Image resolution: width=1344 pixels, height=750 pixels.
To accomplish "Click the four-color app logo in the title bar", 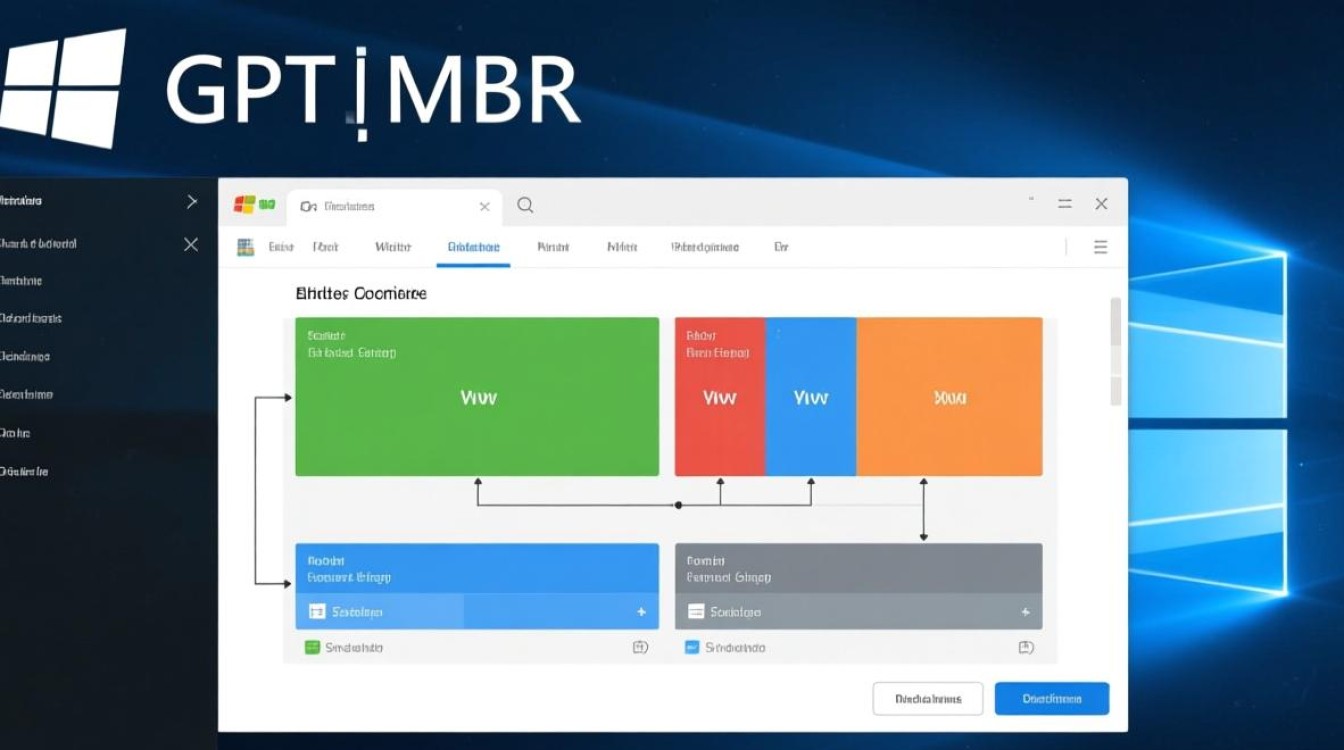I will [x=245, y=204].
